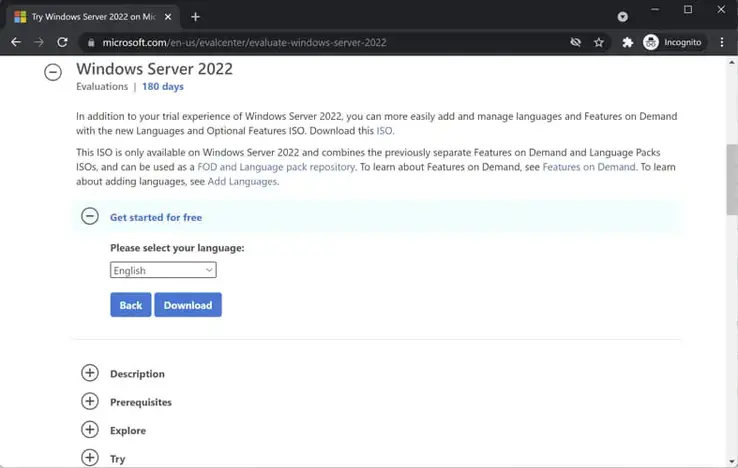Click the Incognito profile badge

[x=673, y=42]
